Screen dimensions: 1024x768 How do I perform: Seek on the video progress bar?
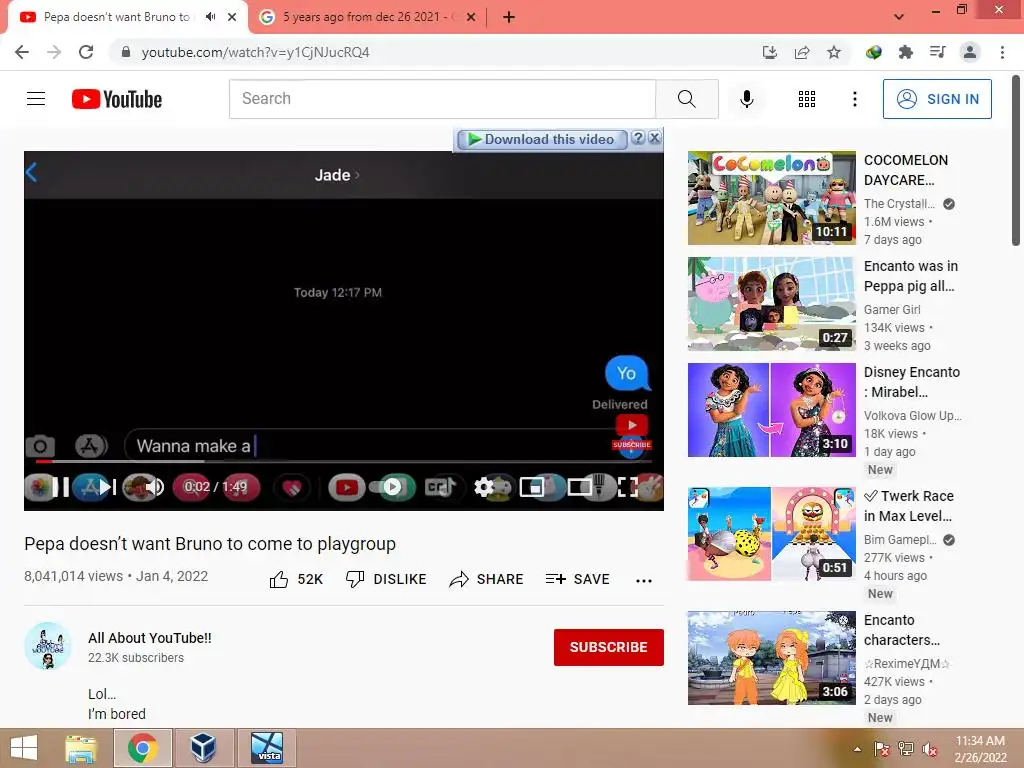coord(344,461)
